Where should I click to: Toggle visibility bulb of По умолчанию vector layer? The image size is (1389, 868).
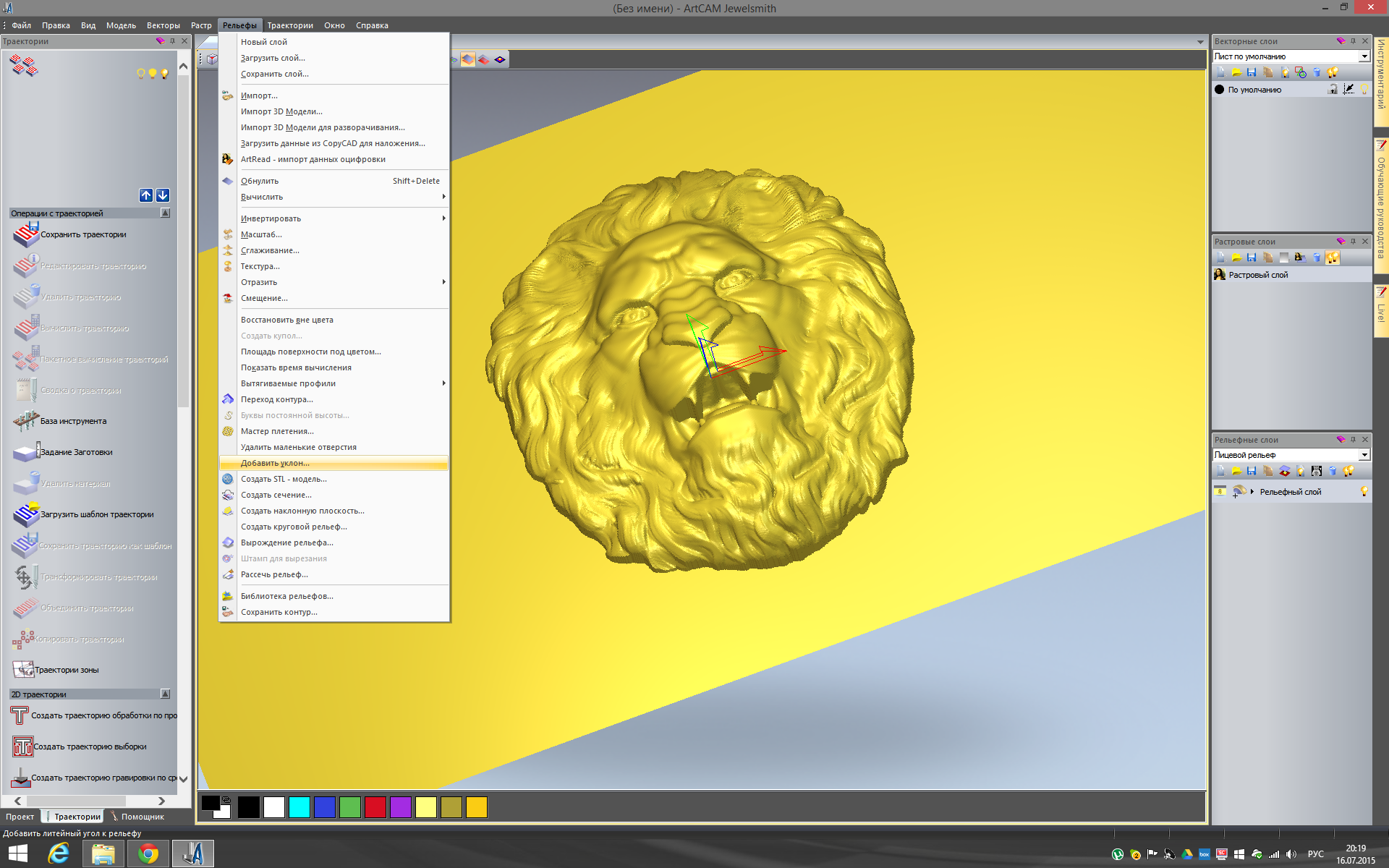[x=1364, y=90]
